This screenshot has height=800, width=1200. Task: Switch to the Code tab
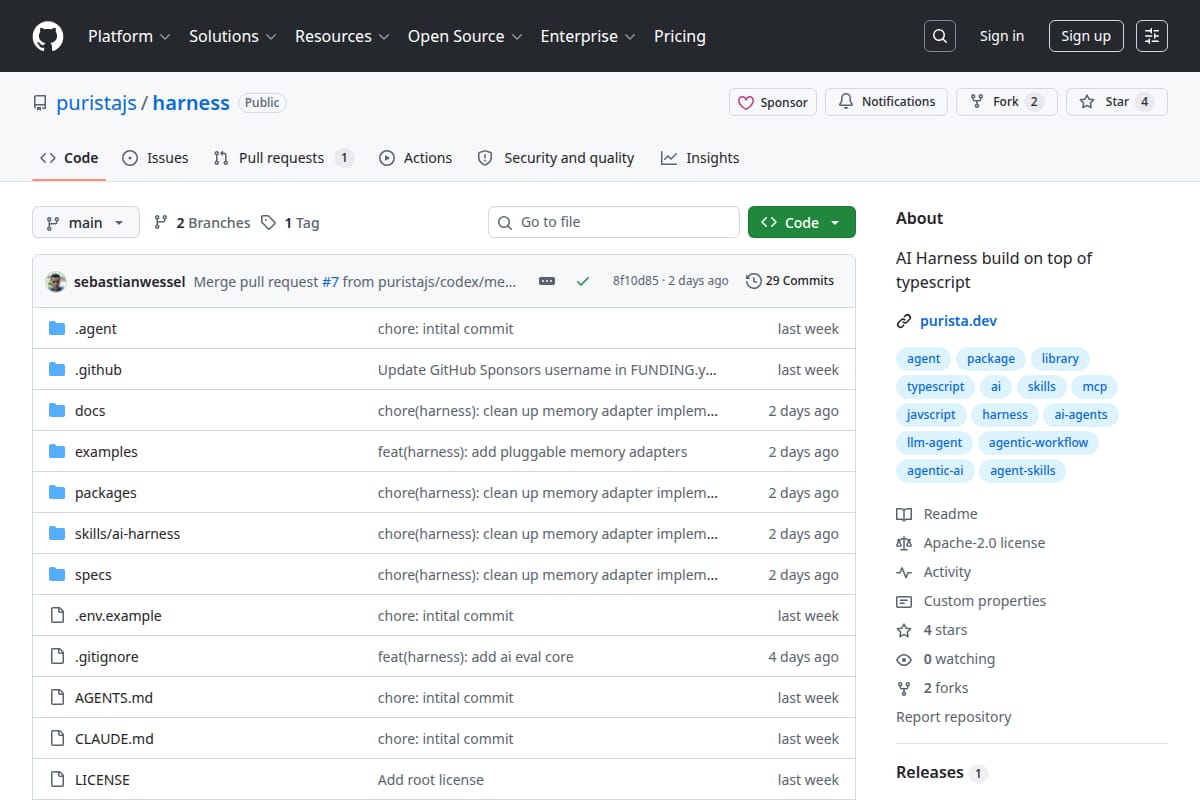pos(69,158)
